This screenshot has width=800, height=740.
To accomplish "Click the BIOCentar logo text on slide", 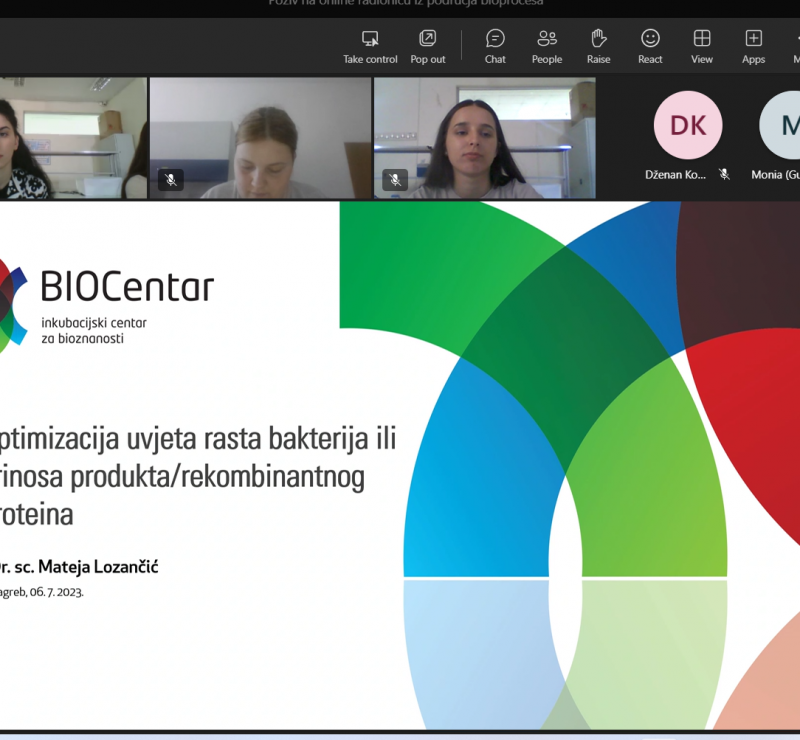I will click(127, 286).
